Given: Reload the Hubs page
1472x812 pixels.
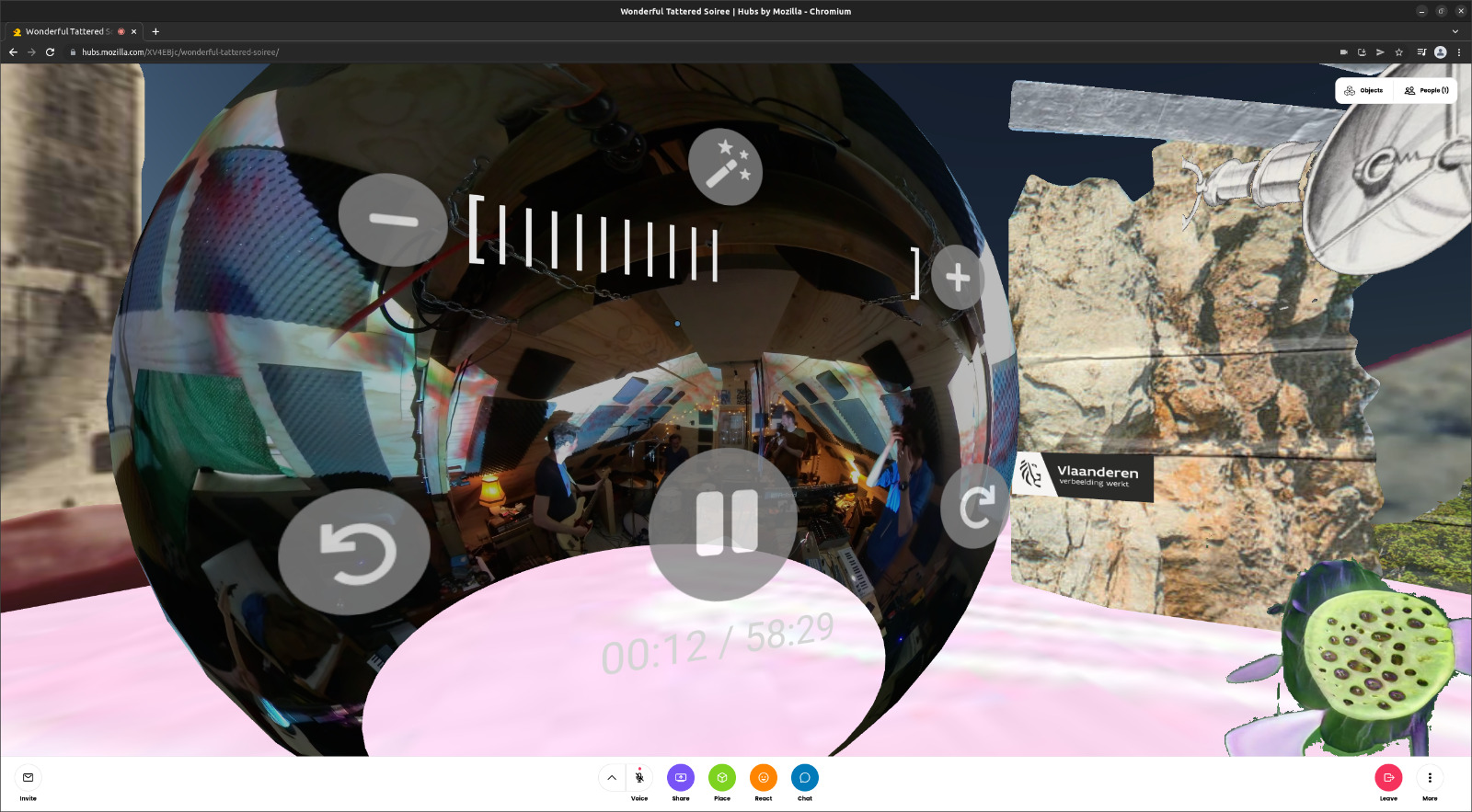Looking at the screenshot, I should click(50, 52).
